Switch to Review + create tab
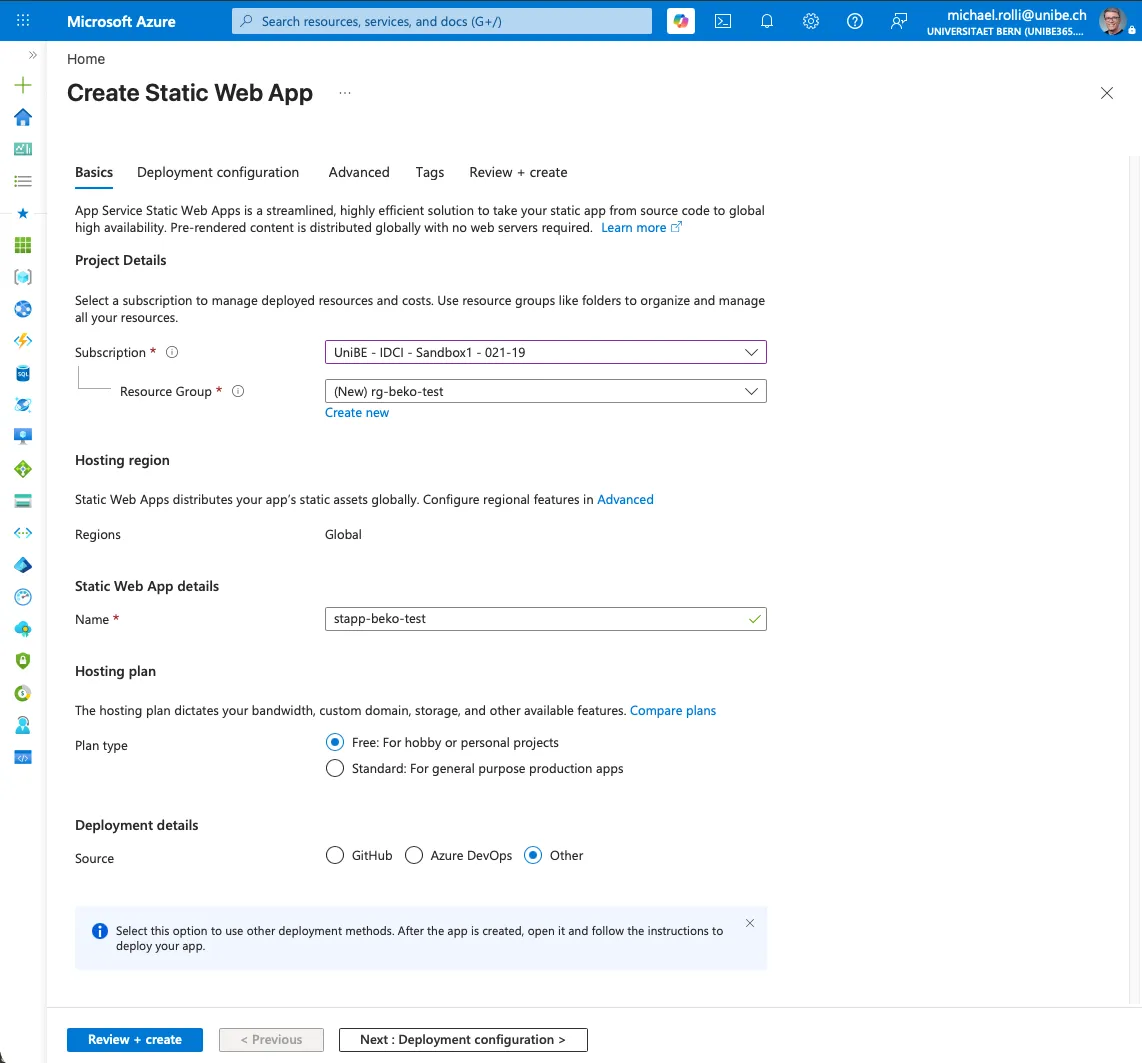Screen dimensions: 1142x1063 point(518,173)
